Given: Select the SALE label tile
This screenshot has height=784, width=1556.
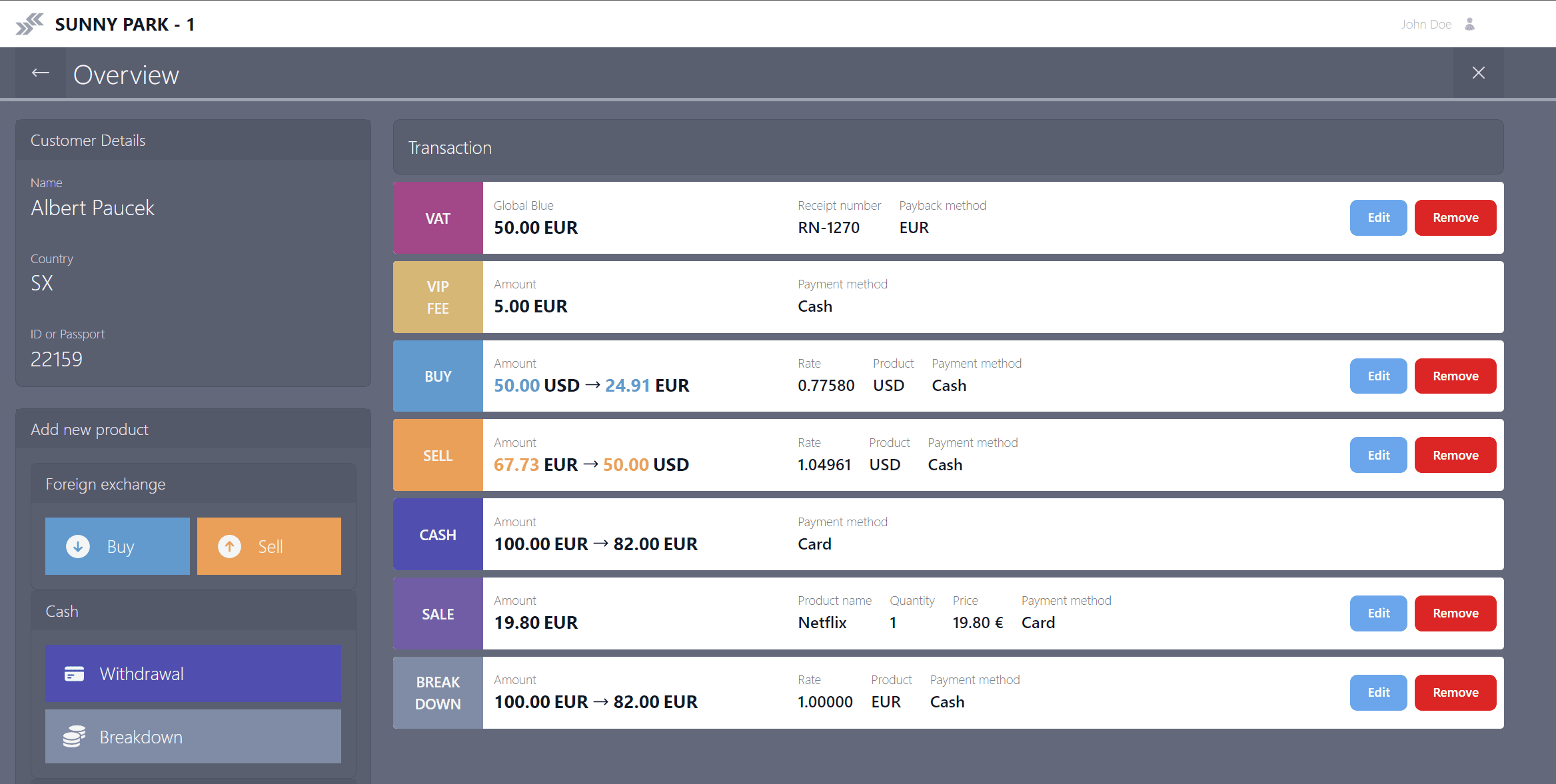Looking at the screenshot, I should [438, 613].
